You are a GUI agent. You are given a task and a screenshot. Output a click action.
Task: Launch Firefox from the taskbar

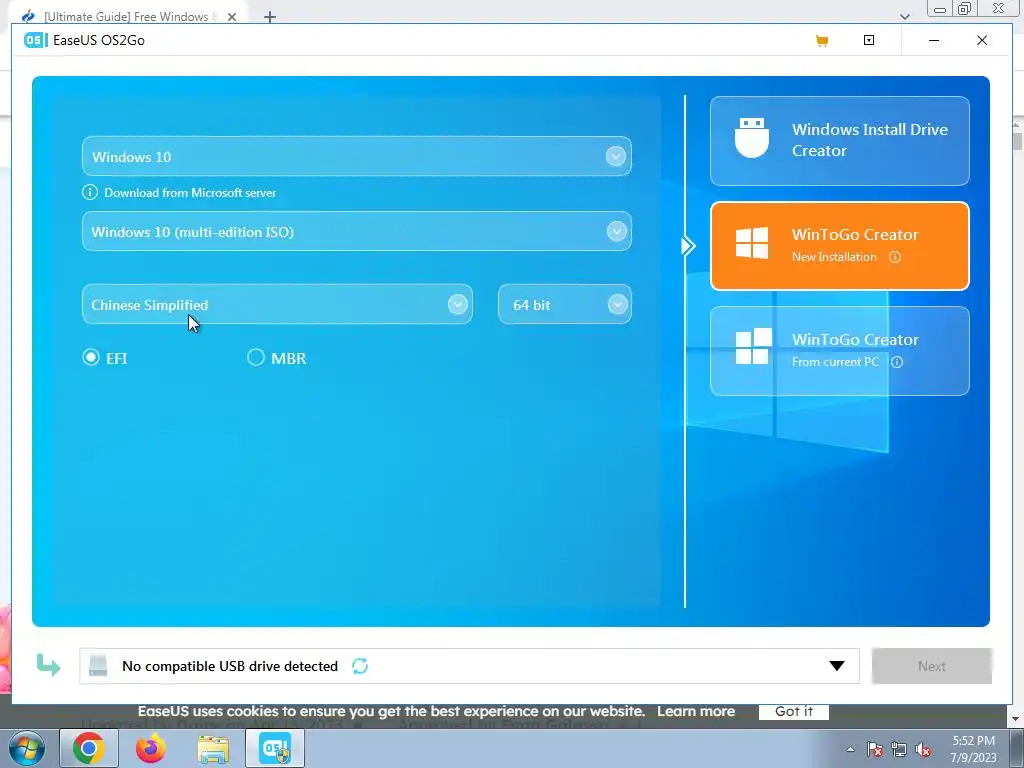[x=150, y=748]
